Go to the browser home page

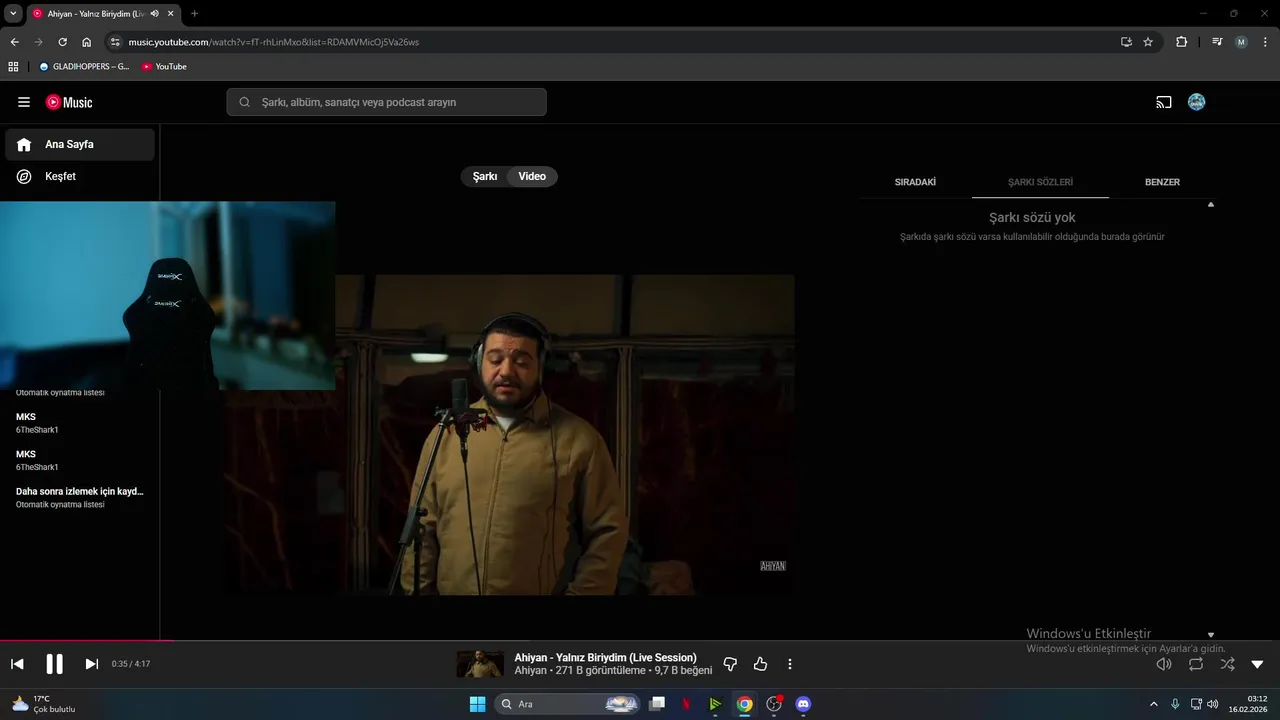tap(87, 42)
